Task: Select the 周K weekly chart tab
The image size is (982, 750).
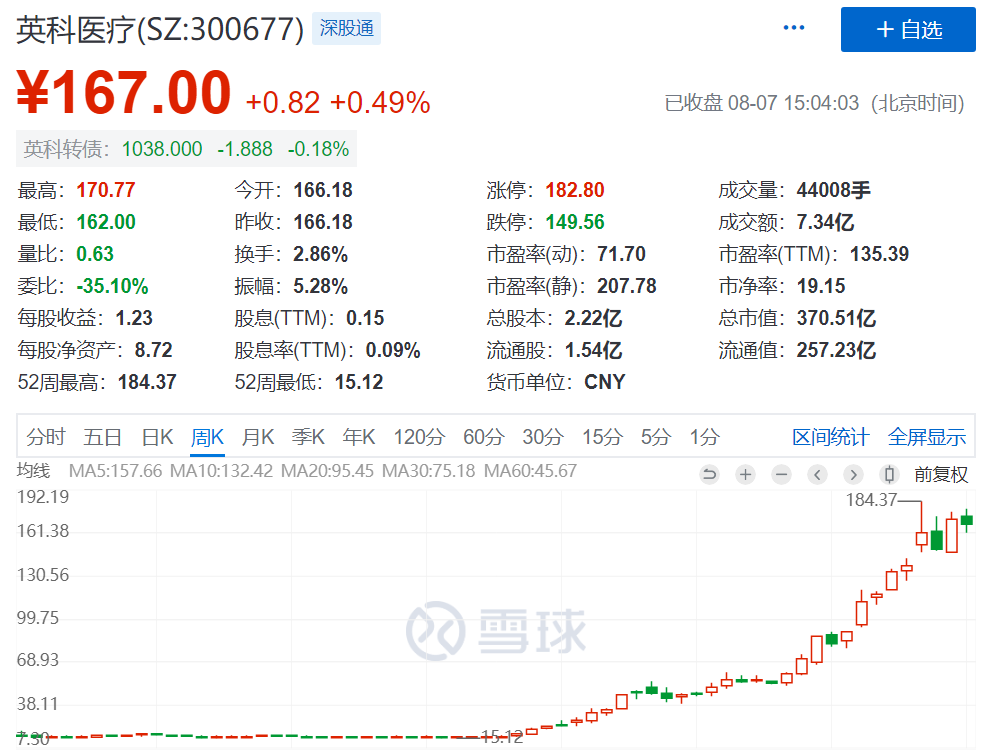Action: click(x=207, y=437)
